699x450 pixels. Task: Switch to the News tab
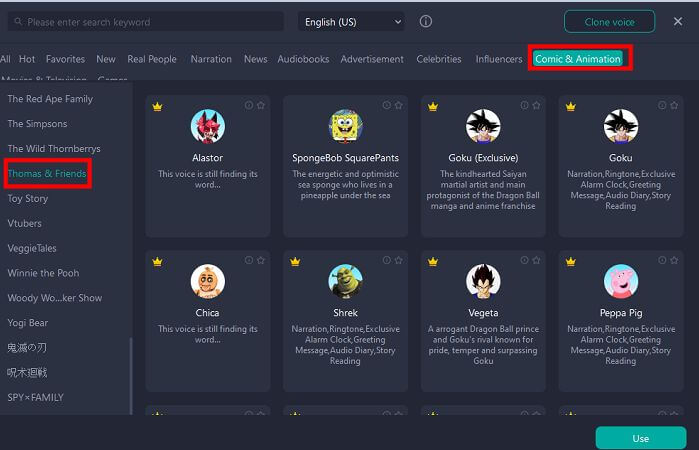coord(255,59)
